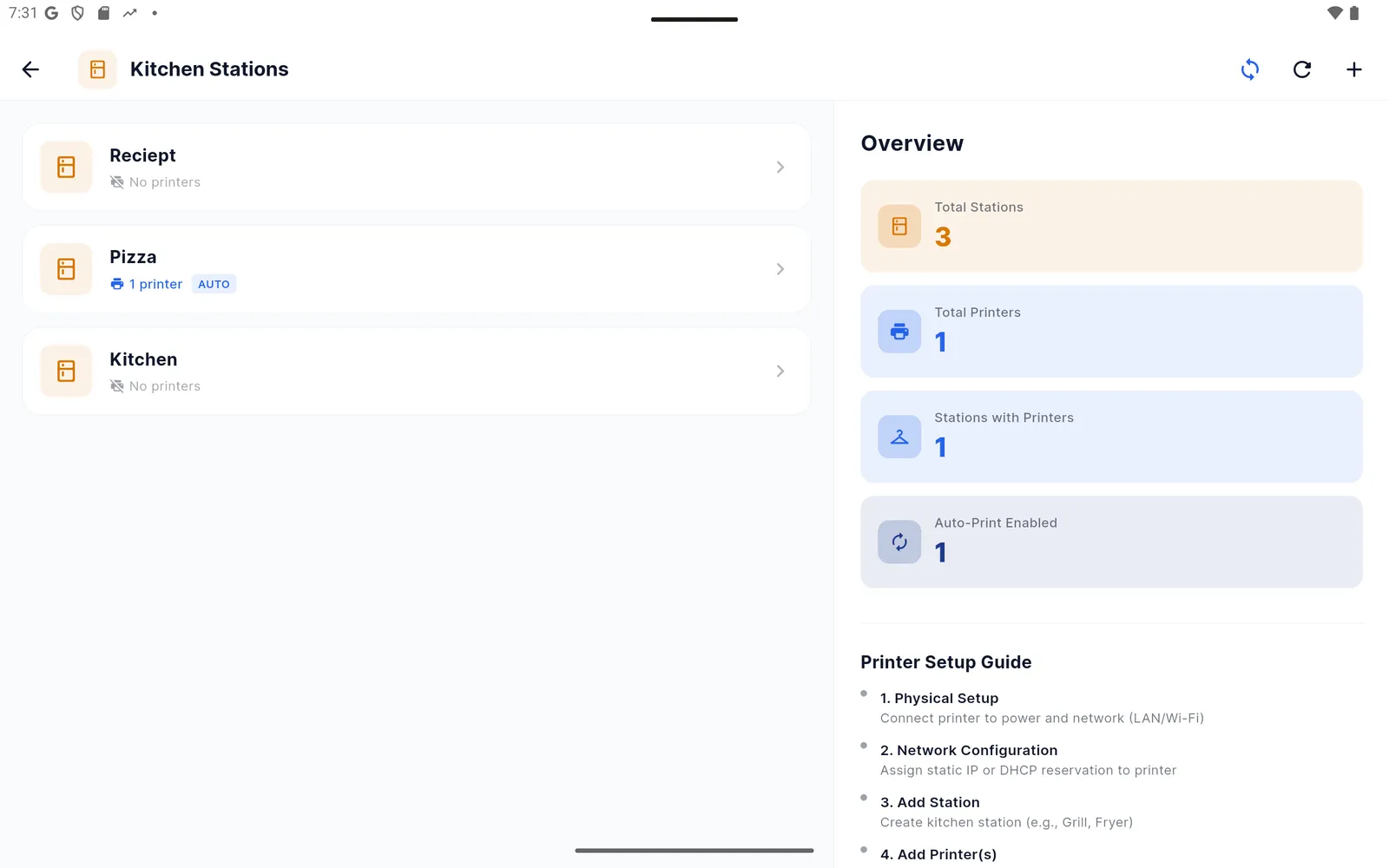Open the Auto-Print Enabled card

[x=1111, y=542]
